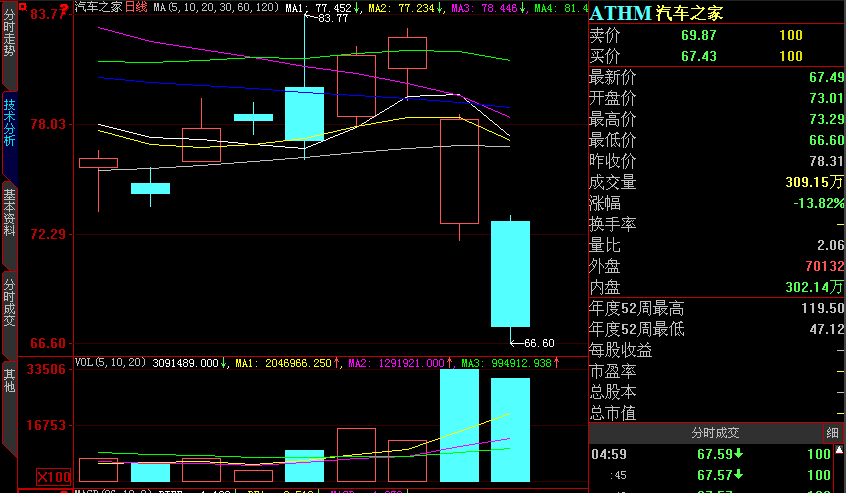Click the yellow MA2: 77.234 readout
The width and height of the screenshot is (846, 493).
tap(401, 8)
